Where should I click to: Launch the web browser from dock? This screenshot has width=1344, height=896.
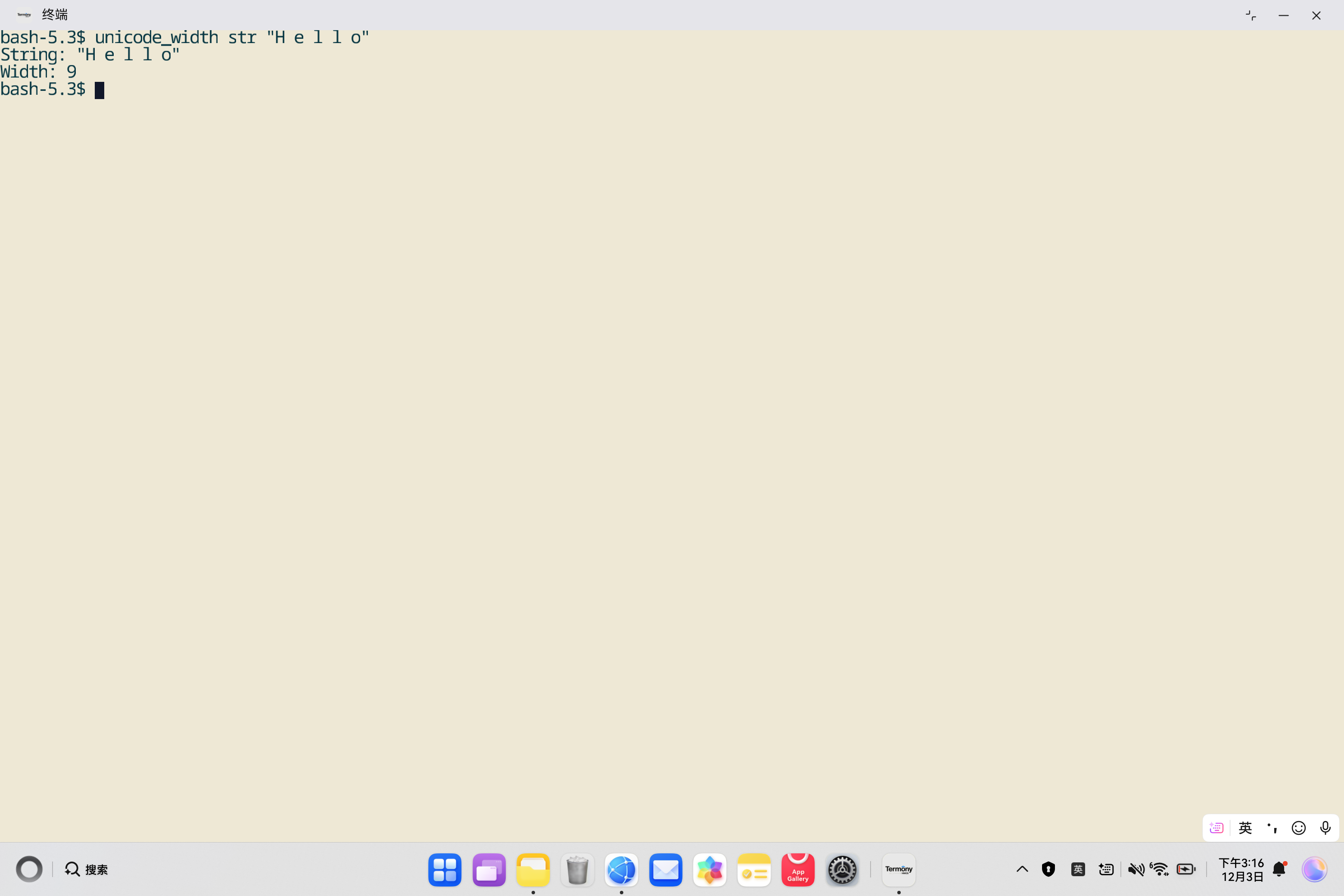pyautogui.click(x=621, y=869)
